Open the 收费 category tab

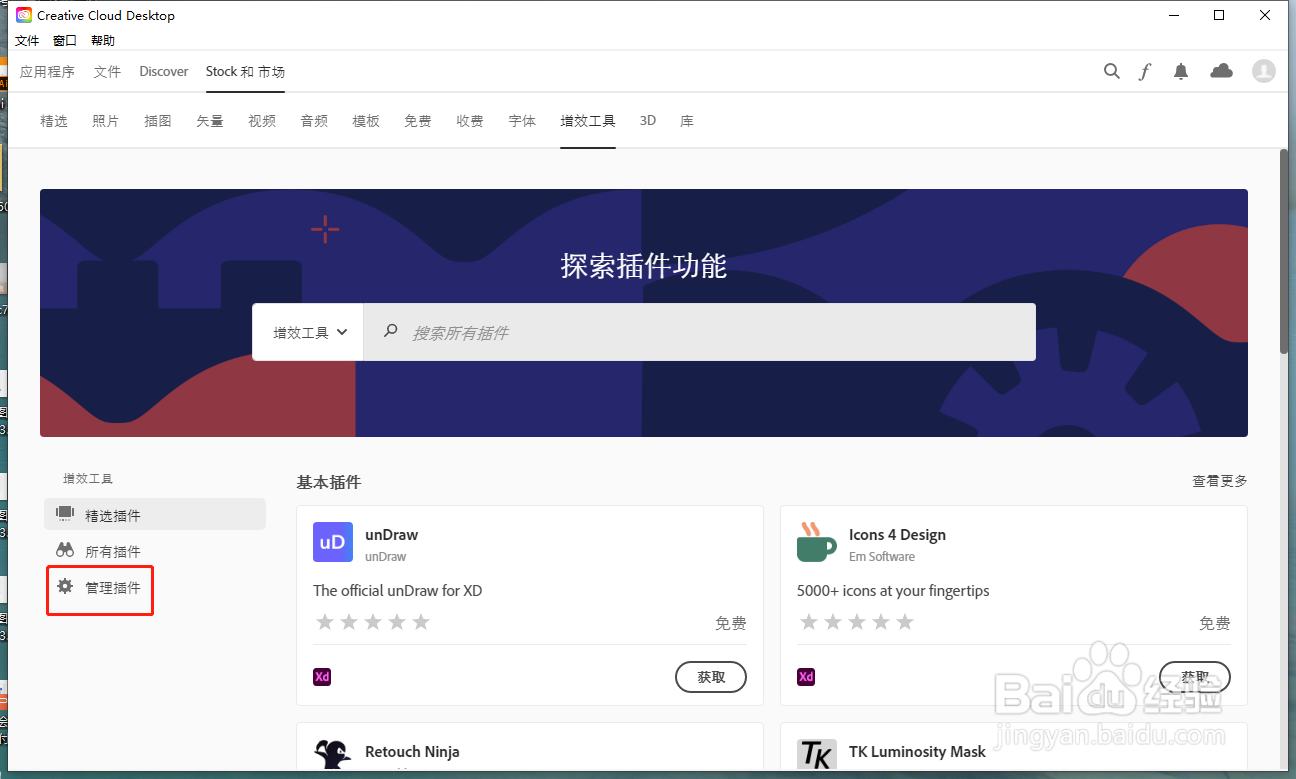point(470,121)
